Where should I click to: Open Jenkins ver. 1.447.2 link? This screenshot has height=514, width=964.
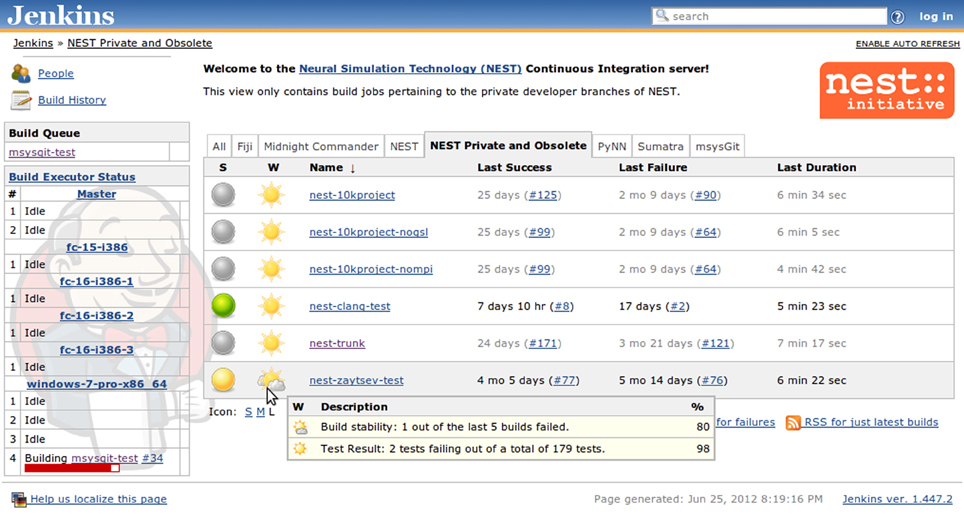[897, 499]
